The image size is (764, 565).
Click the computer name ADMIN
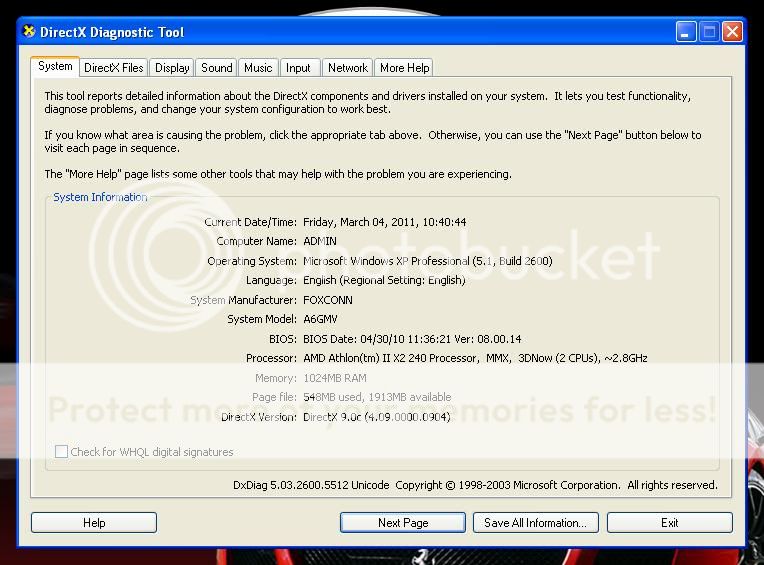[x=320, y=241]
